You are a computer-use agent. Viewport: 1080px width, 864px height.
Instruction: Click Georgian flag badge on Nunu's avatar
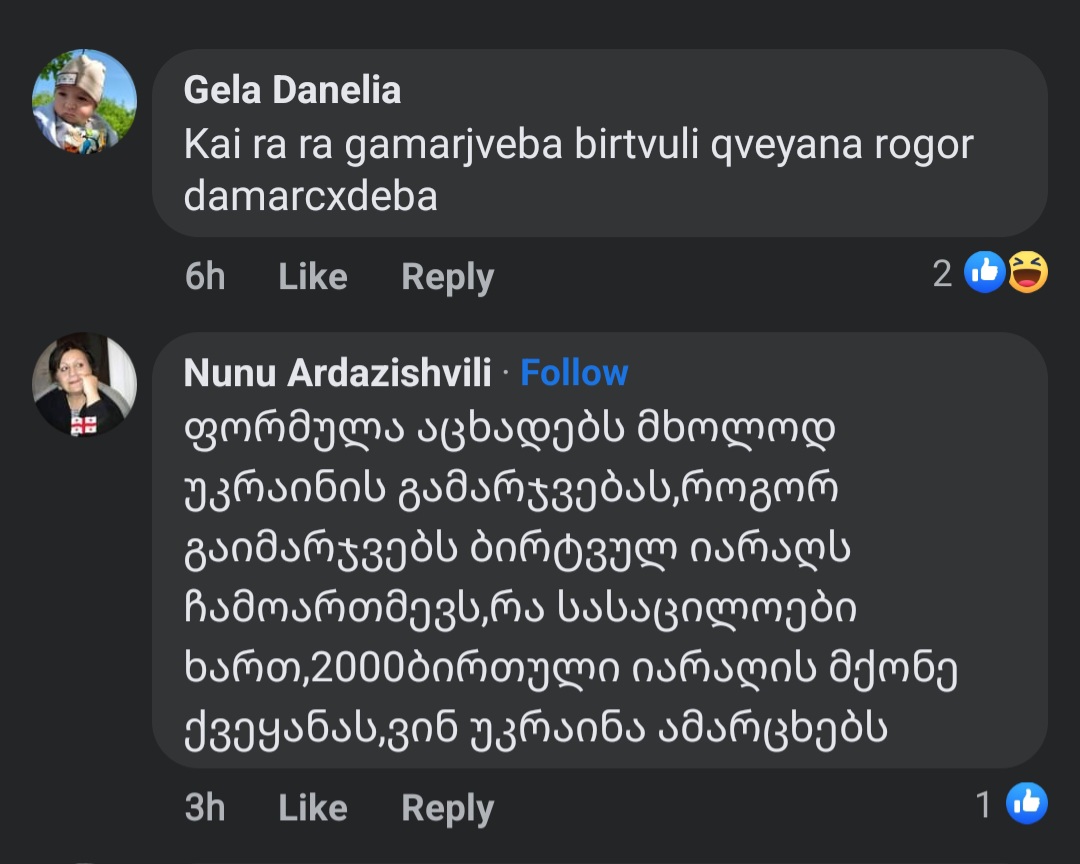point(84,424)
